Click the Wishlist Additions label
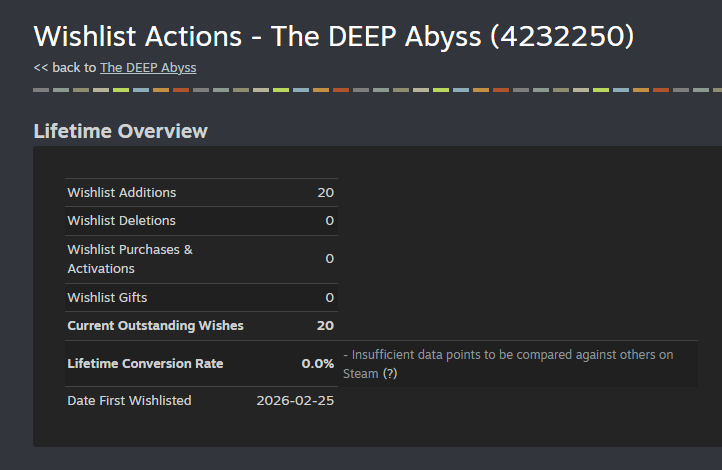This screenshot has height=470, width=722. (x=122, y=192)
